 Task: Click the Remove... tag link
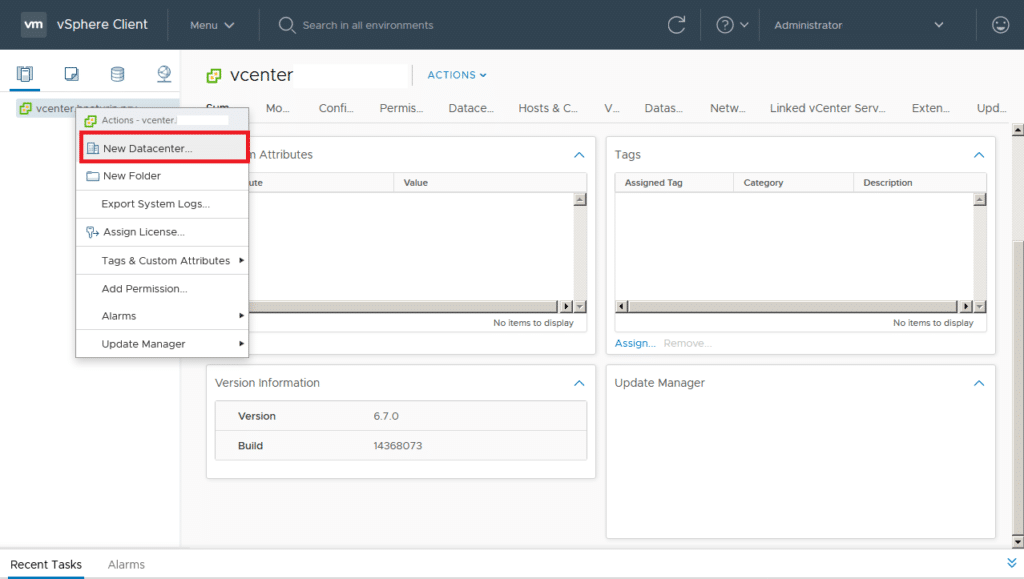pos(688,343)
